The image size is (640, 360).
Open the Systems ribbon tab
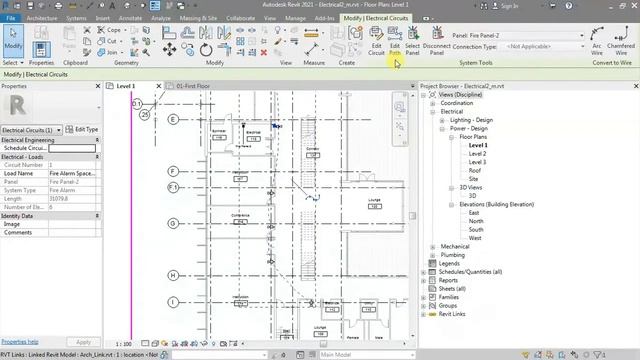pos(76,18)
